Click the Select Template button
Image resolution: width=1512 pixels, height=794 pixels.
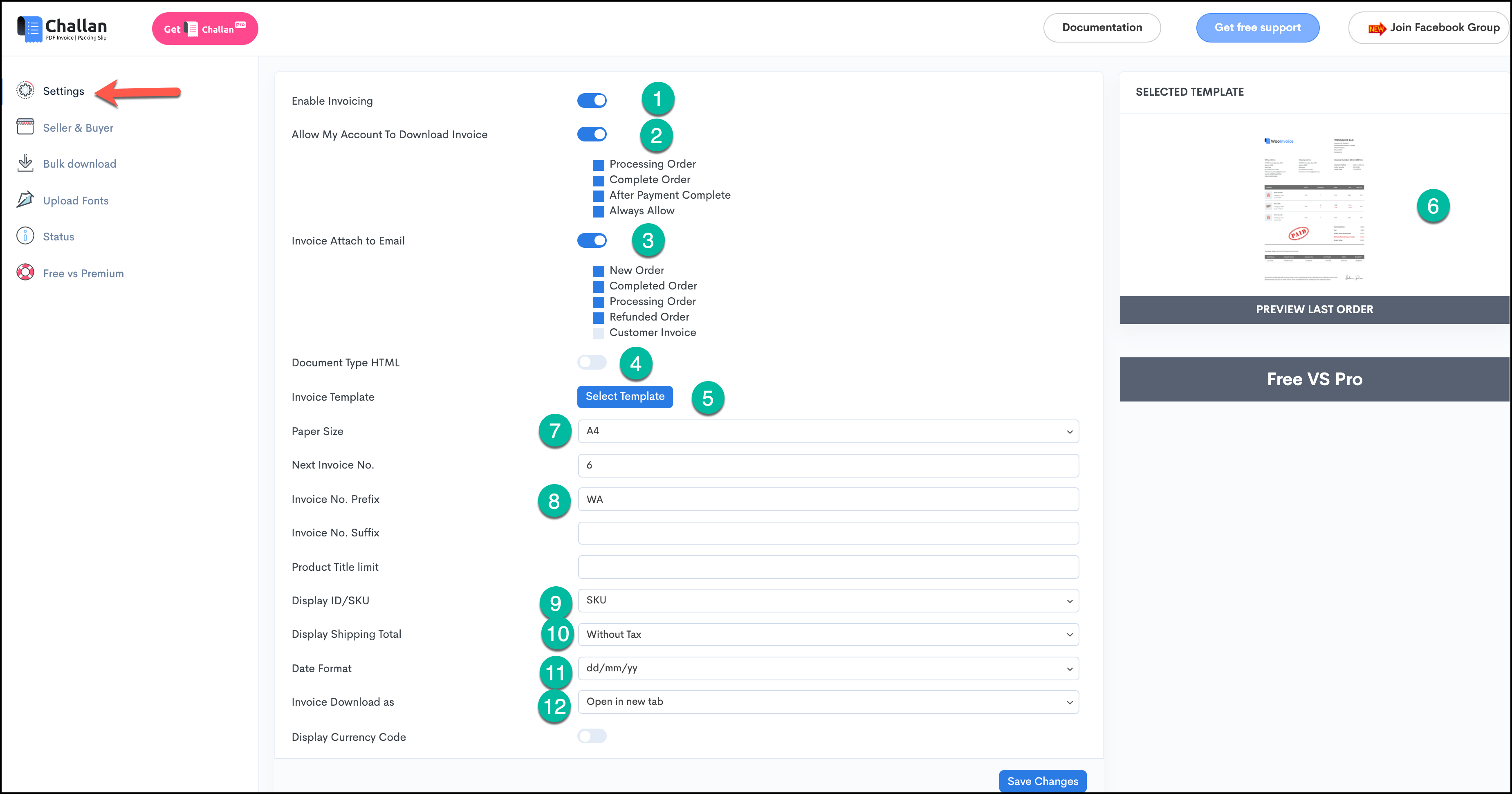point(624,397)
